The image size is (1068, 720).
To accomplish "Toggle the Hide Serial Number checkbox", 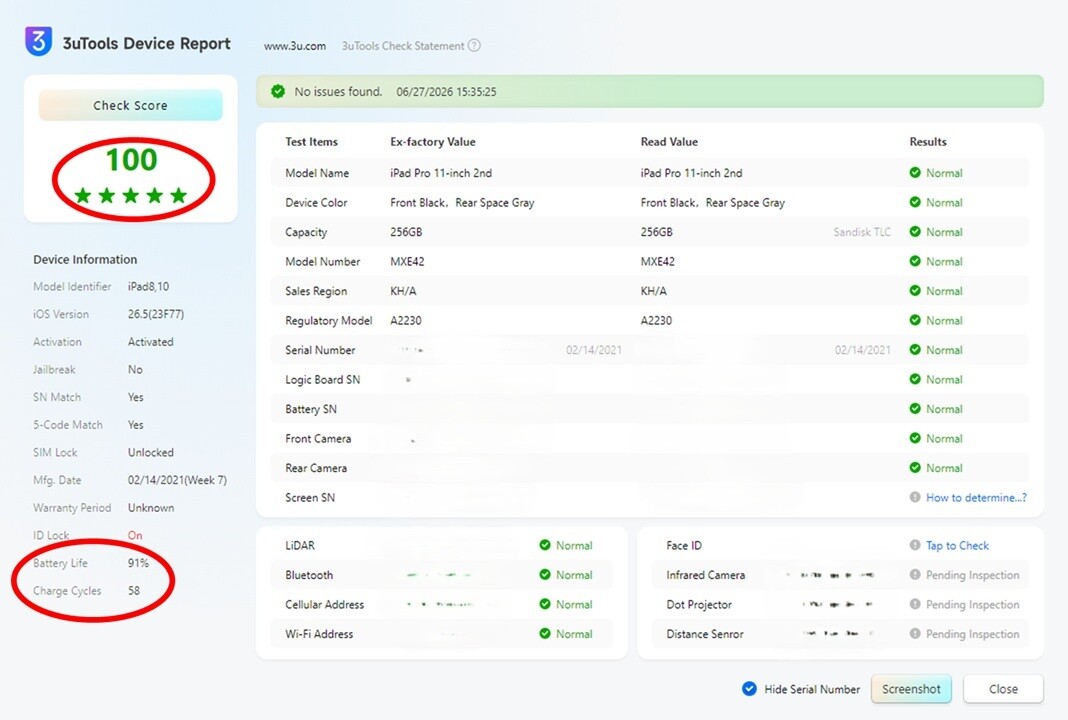I will tap(749, 689).
